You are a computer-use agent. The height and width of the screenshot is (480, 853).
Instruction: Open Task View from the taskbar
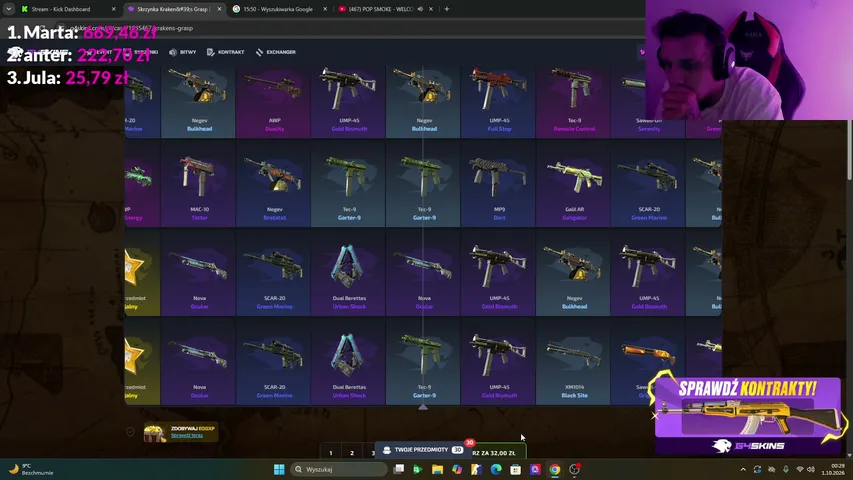[x=399, y=469]
